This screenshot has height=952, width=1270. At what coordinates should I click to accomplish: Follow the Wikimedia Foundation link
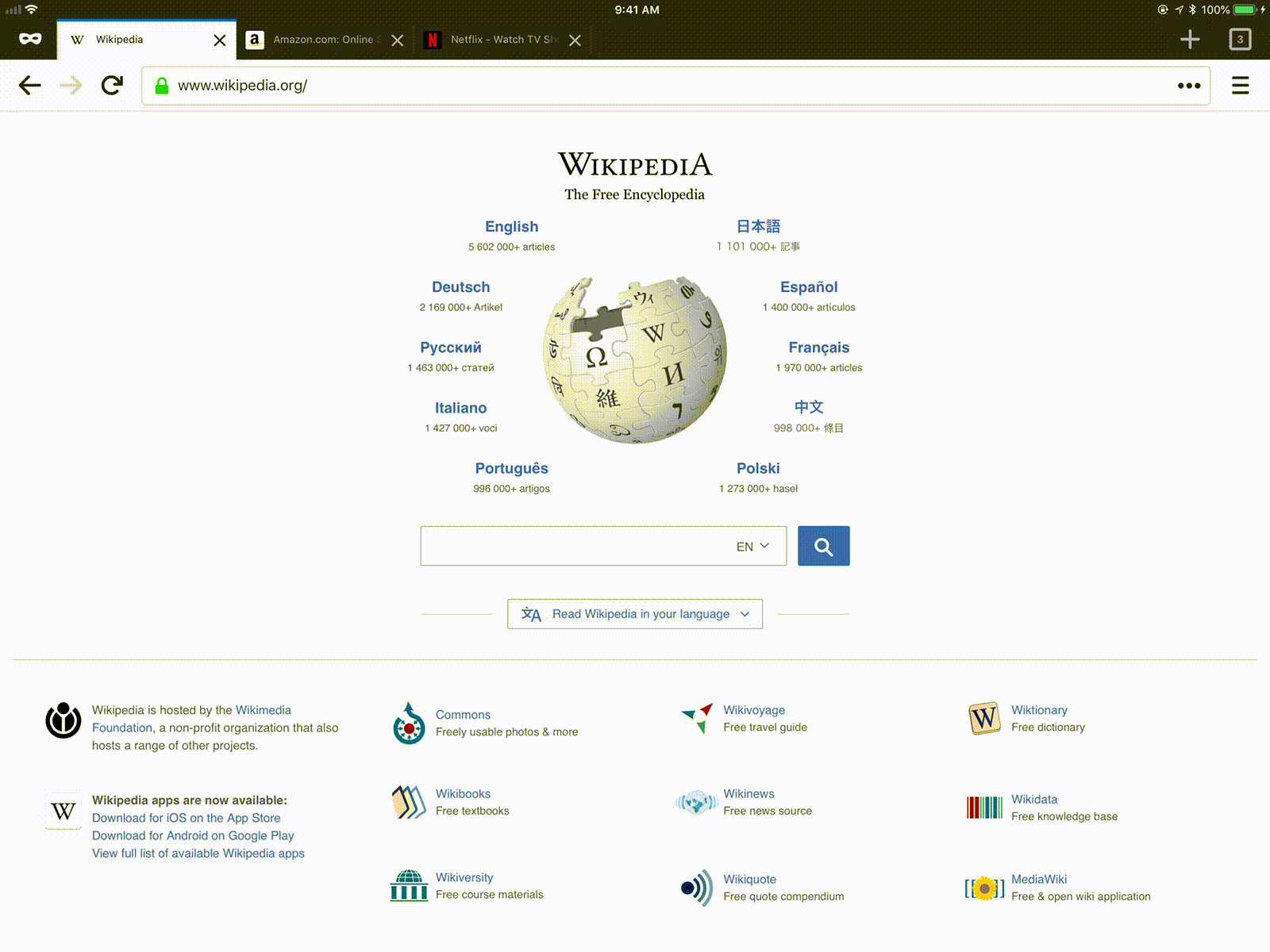tap(262, 710)
